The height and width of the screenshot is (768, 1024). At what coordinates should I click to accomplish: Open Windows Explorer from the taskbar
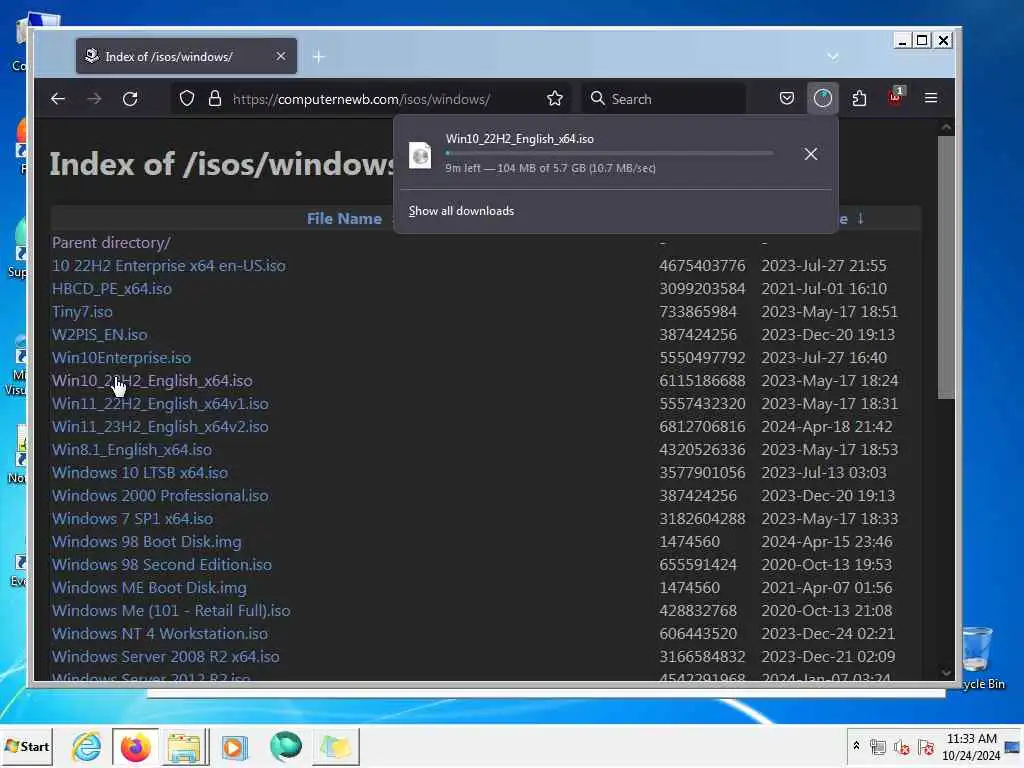pyautogui.click(x=184, y=746)
